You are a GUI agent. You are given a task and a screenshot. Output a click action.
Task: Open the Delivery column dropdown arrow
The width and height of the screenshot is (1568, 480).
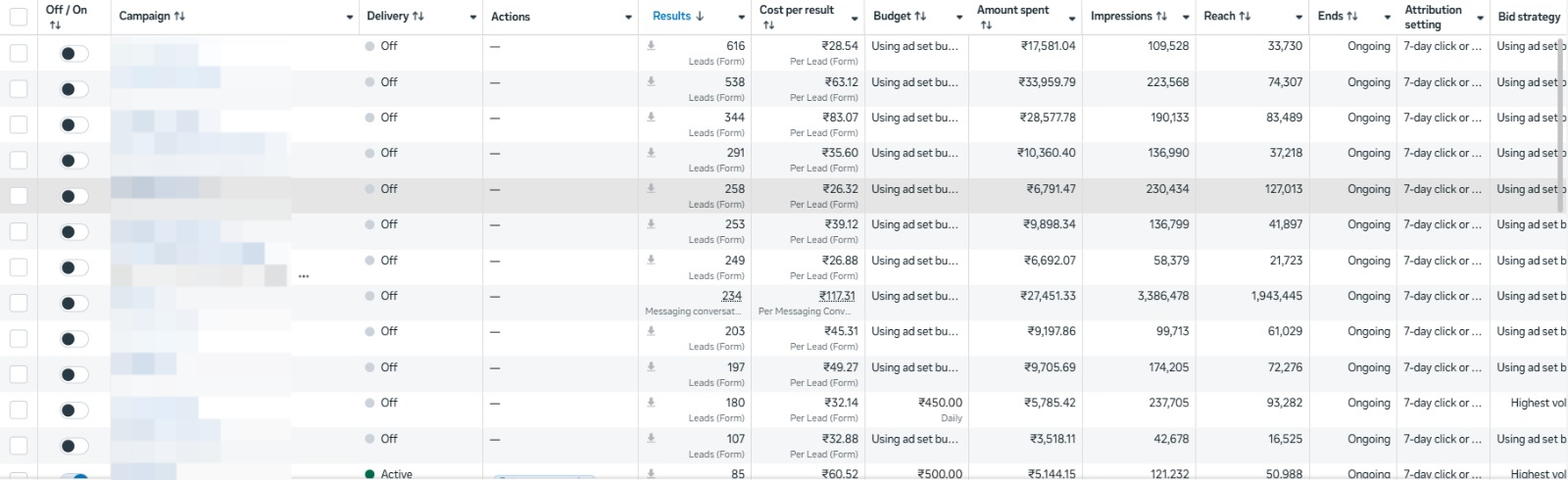[x=472, y=18]
